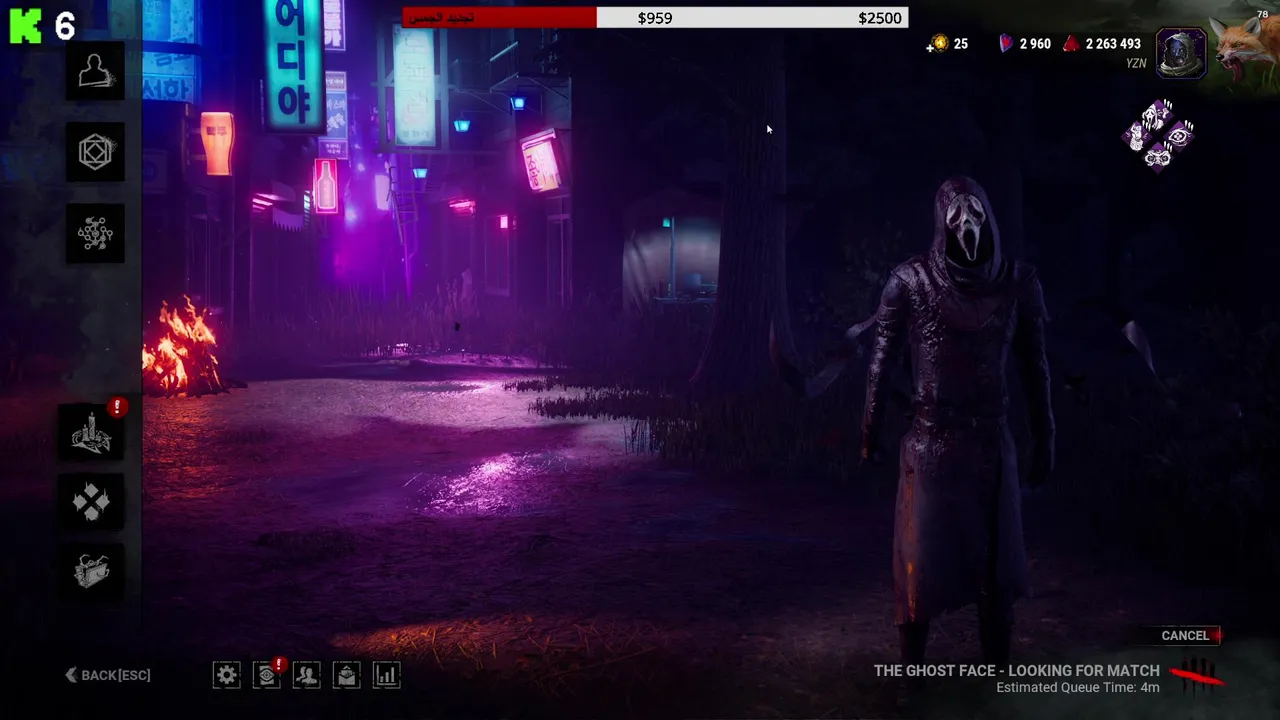
Task: Cancel matchmaking with the CANCEL button
Action: tap(1185, 635)
